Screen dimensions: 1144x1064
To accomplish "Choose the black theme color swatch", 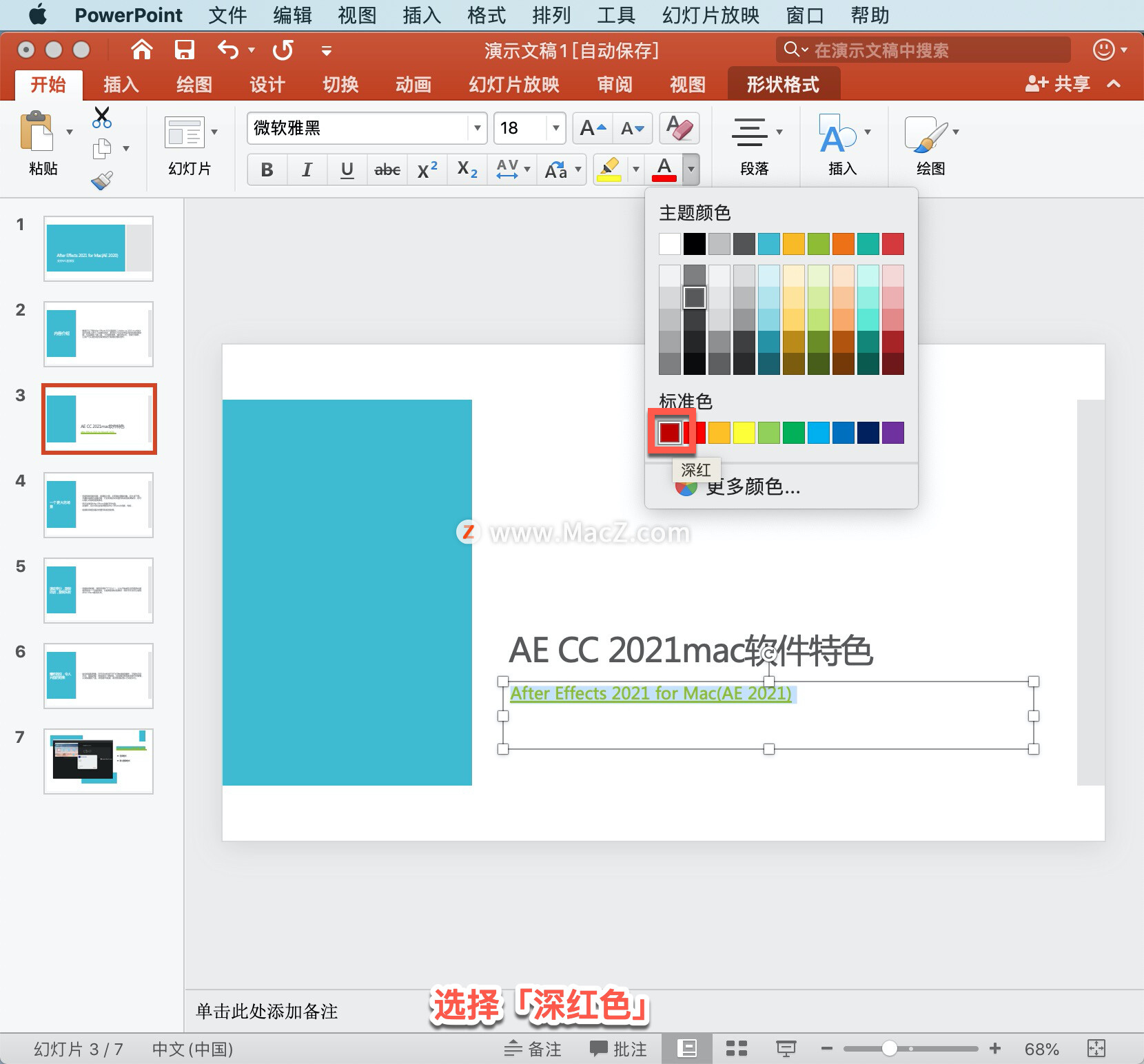I will [x=695, y=244].
